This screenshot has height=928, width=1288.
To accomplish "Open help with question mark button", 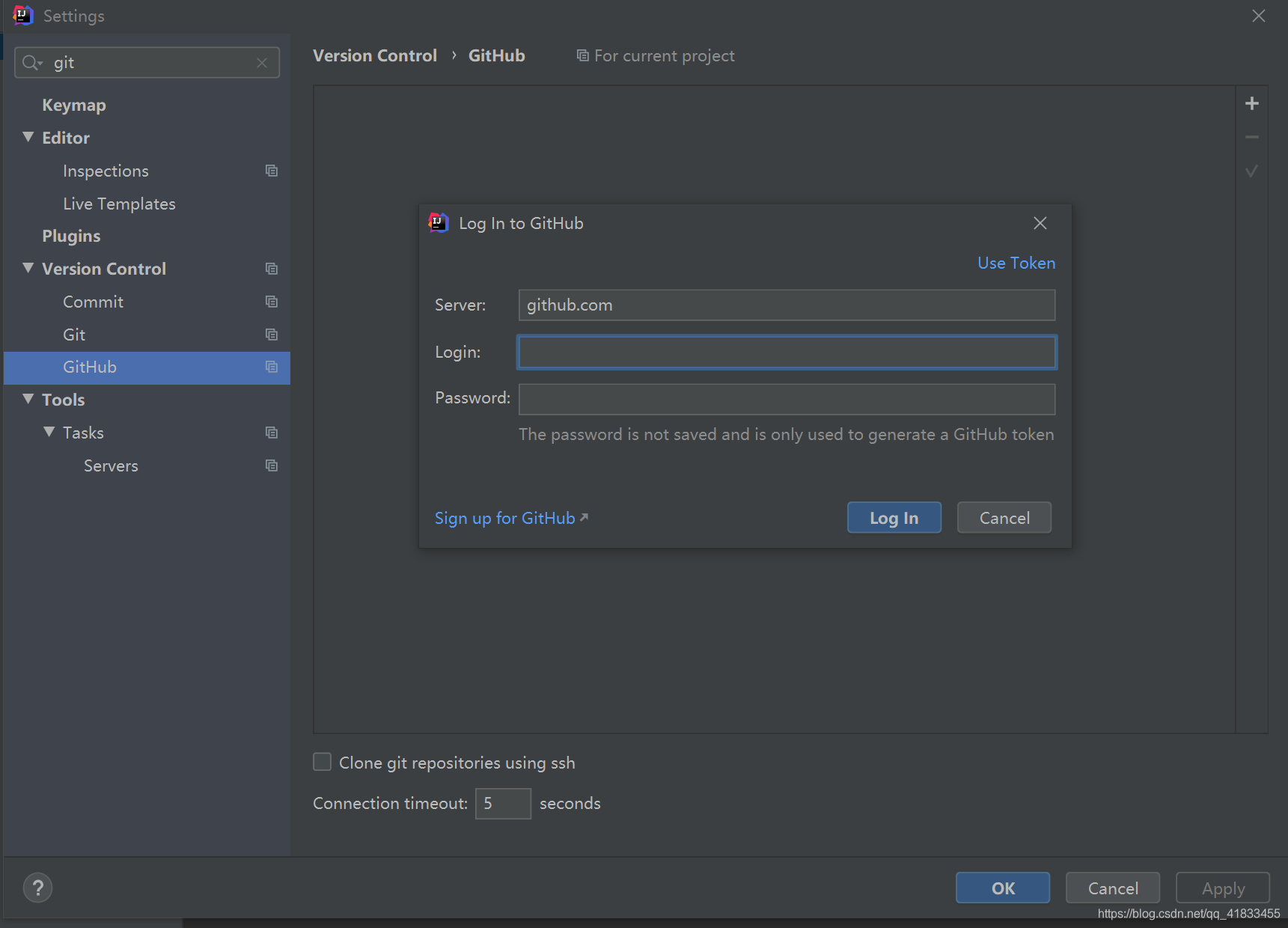I will (x=38, y=888).
